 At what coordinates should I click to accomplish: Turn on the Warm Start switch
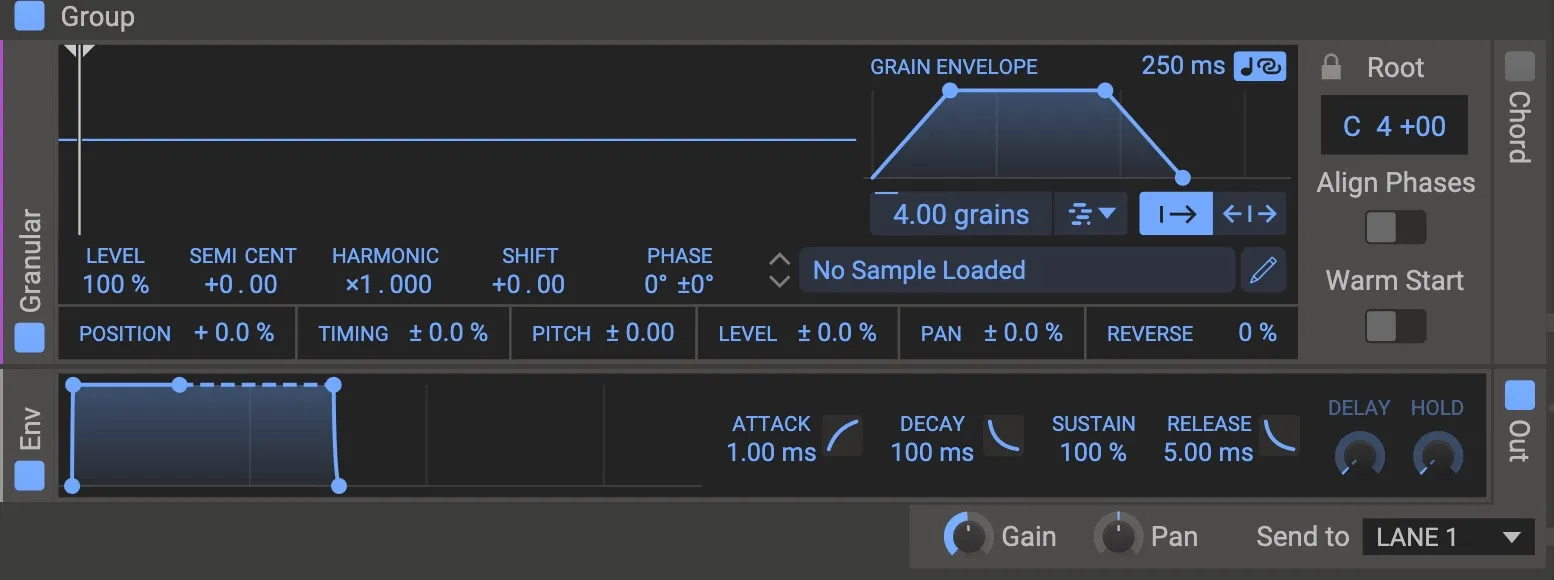[x=1395, y=326]
